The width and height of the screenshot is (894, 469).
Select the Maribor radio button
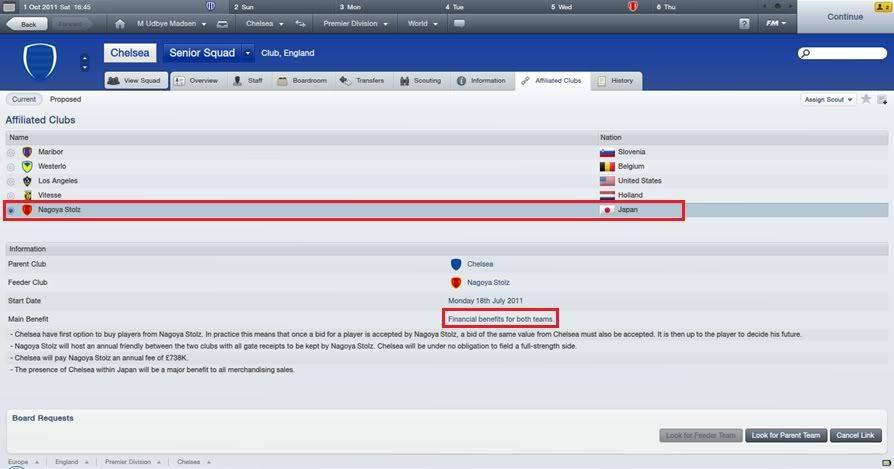click(11, 153)
